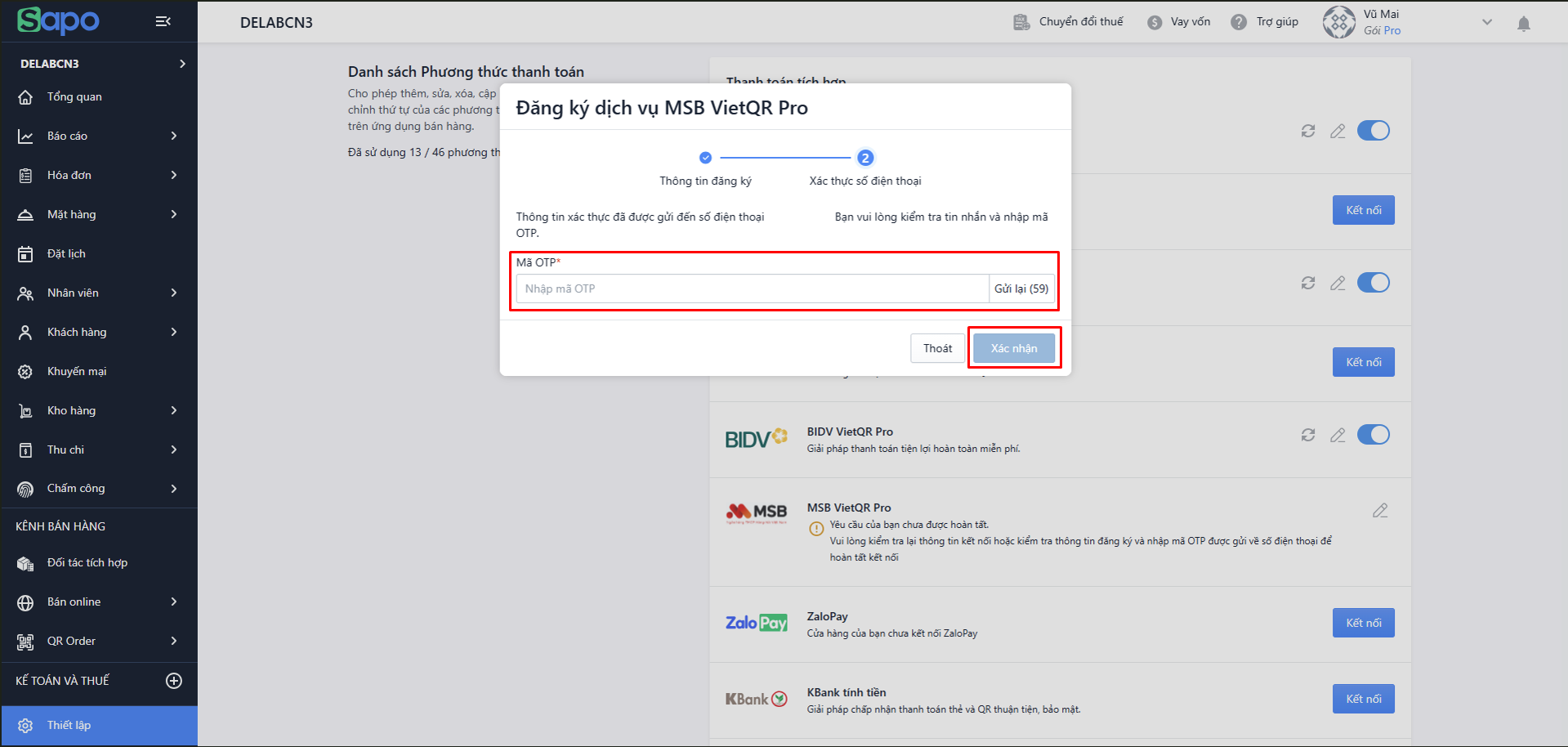Click the ZaloPay logo
Screen dimensions: 1568x747
(757, 623)
